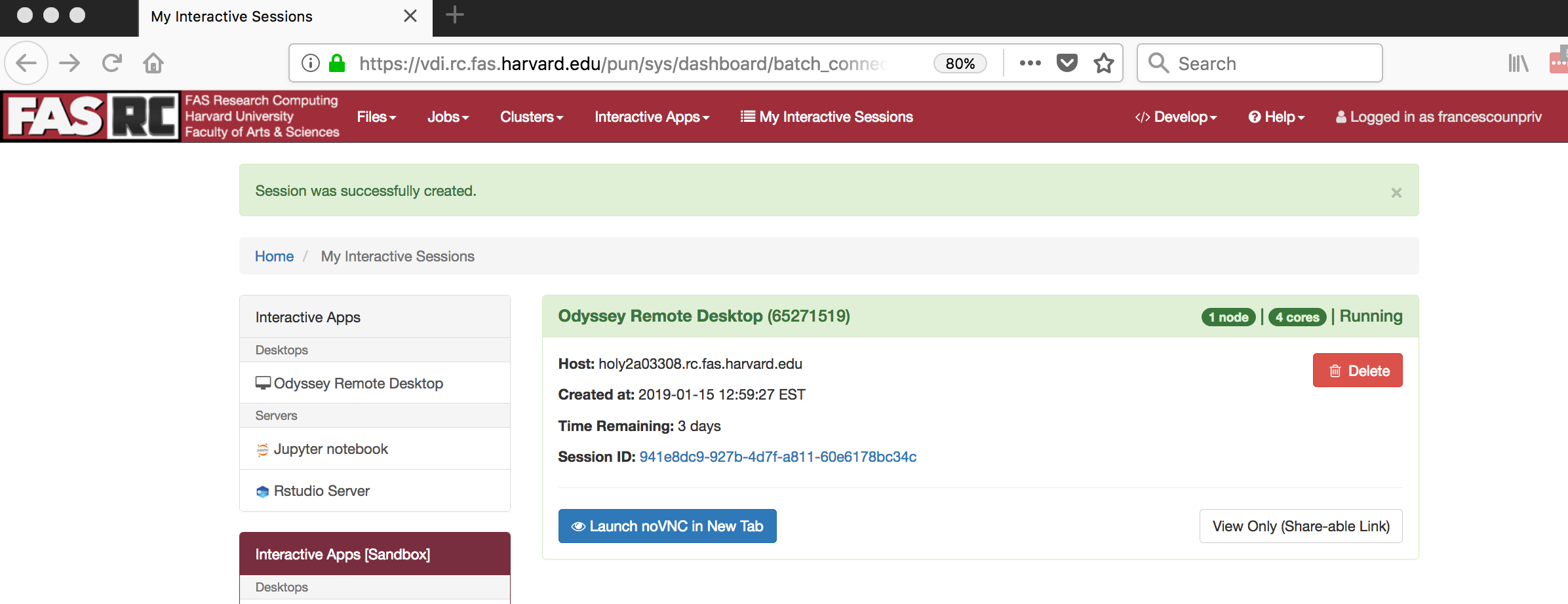Delete the Odyssey Remote Desktop session
1568x604 pixels.
[1358, 370]
